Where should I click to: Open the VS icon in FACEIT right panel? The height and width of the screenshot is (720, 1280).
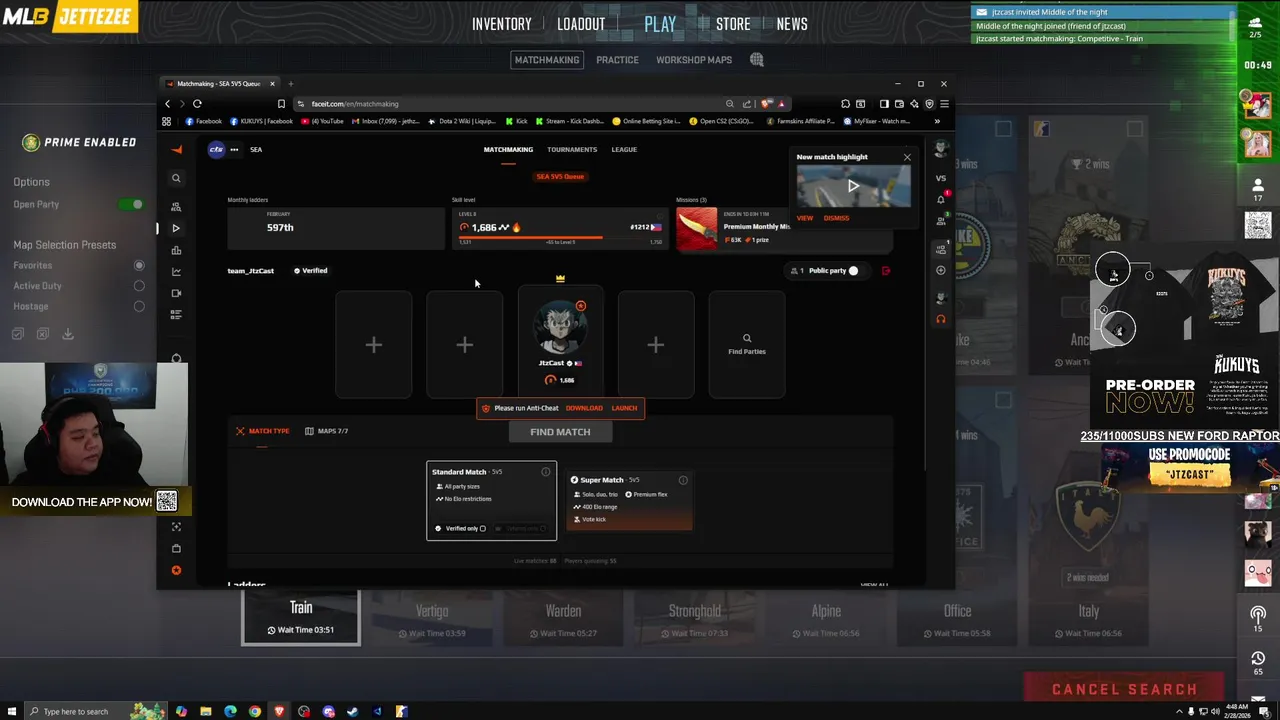coord(940,178)
